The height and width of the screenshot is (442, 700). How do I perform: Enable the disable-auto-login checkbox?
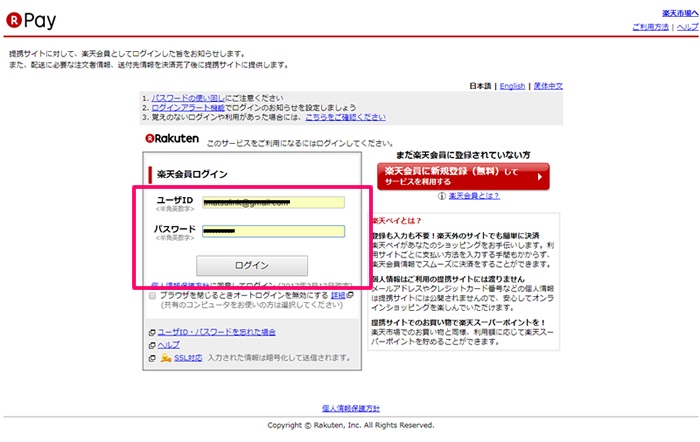pos(152,296)
